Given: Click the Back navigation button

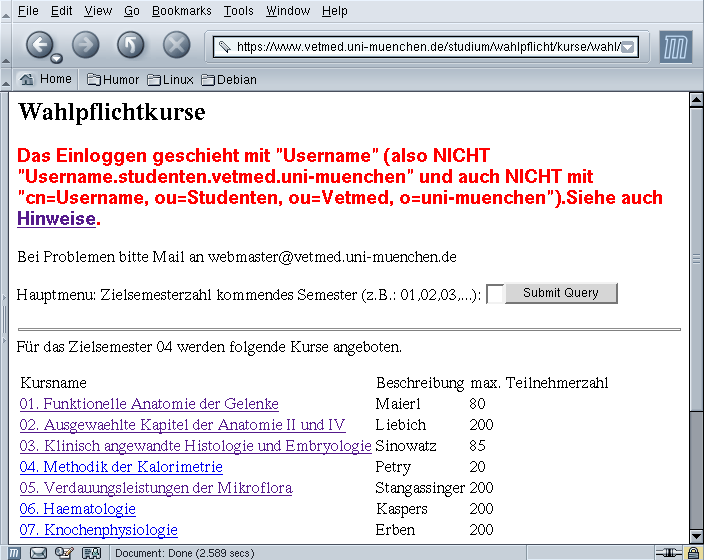Looking at the screenshot, I should click(x=40, y=44).
